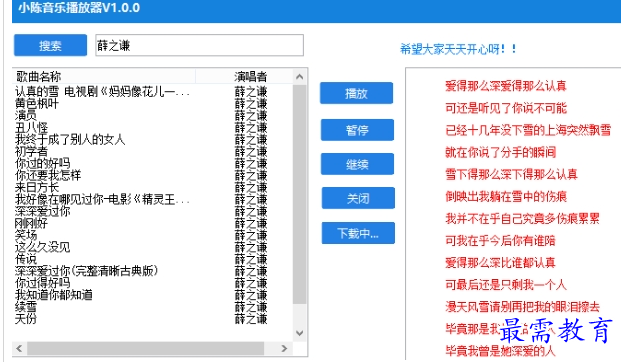Select the song 深深爱过你

tap(42, 211)
